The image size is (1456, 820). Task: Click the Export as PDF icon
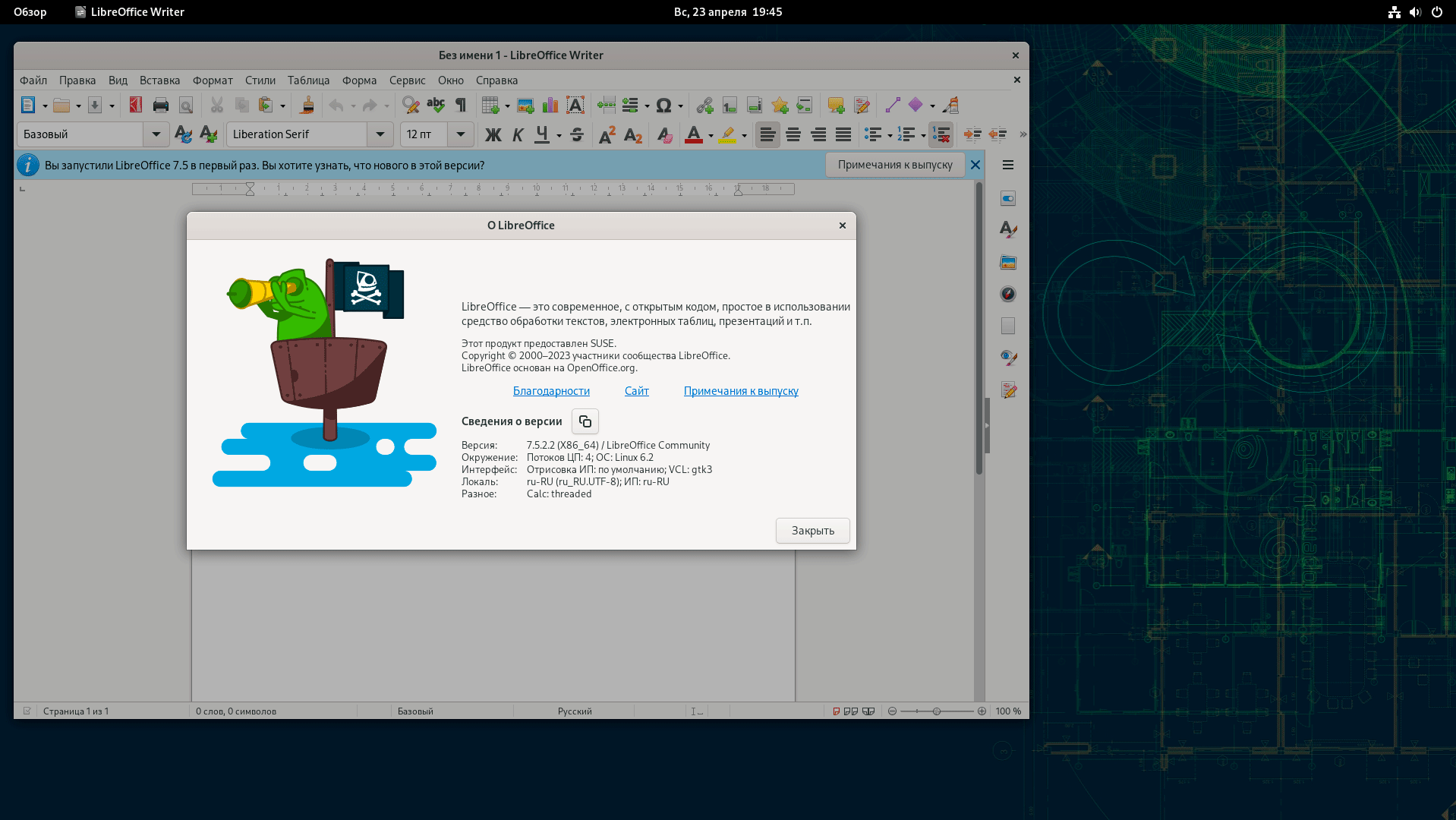(x=136, y=106)
